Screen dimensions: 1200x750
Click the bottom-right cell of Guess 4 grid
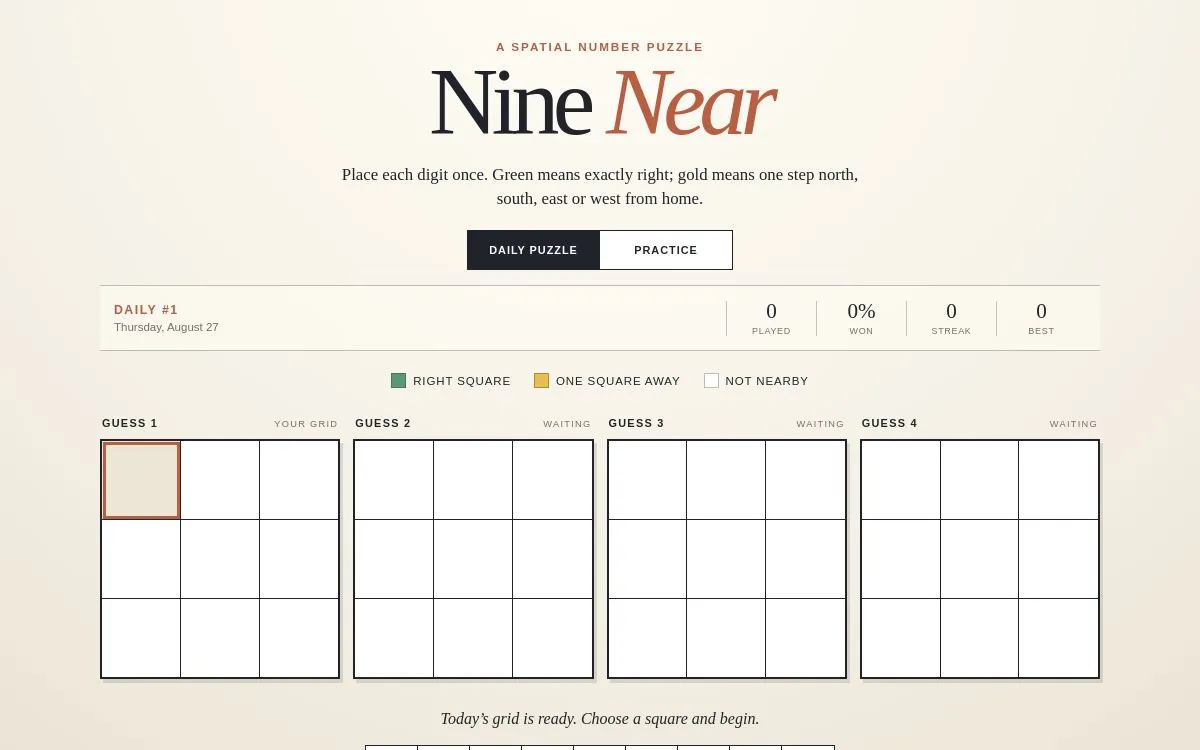[x=1059, y=638]
